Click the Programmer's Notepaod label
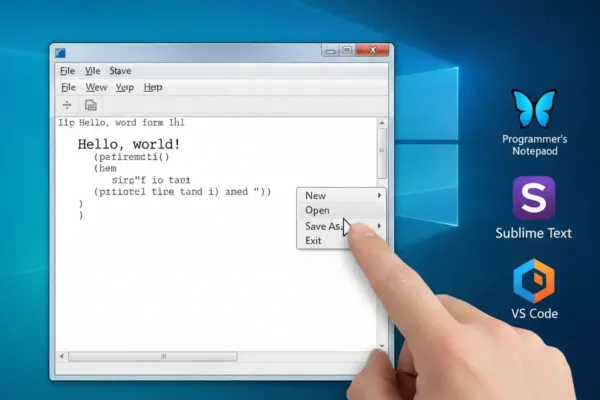Image resolution: width=600 pixels, height=400 pixels. [535, 145]
